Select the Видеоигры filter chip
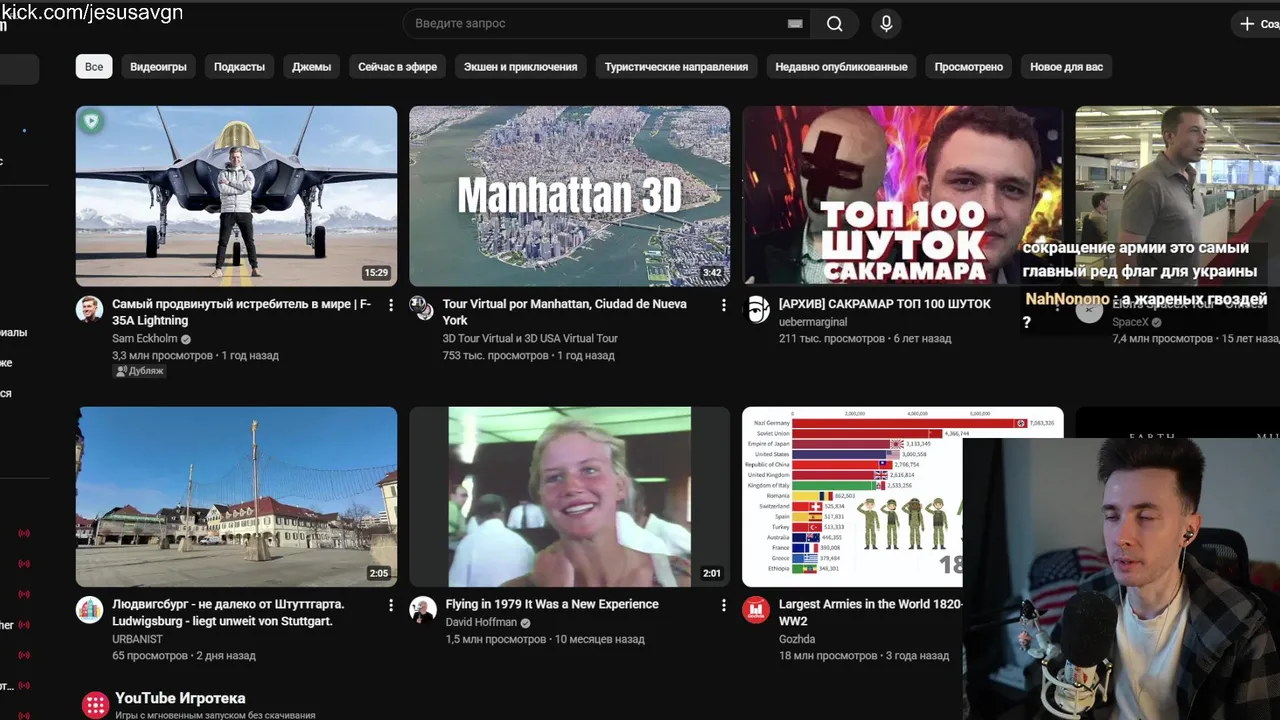 tap(158, 67)
